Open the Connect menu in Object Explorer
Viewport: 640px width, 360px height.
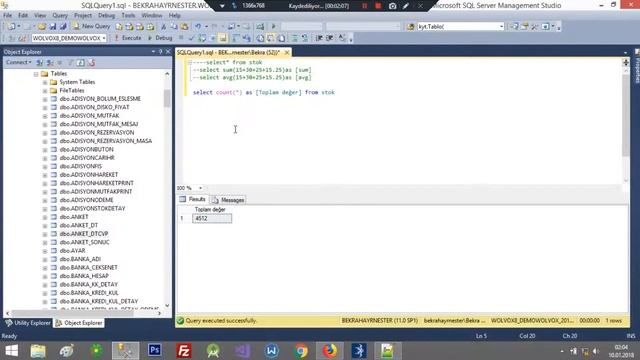[x=18, y=62]
